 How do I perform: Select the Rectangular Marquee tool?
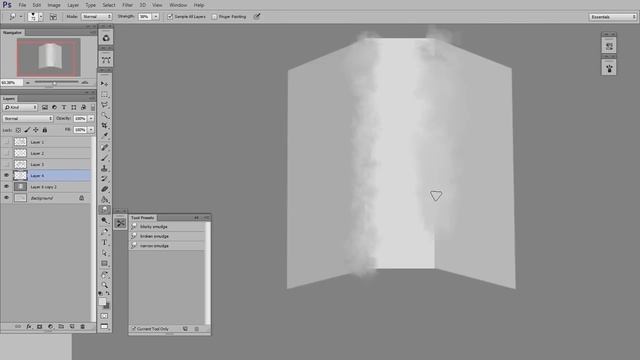tap(104, 94)
